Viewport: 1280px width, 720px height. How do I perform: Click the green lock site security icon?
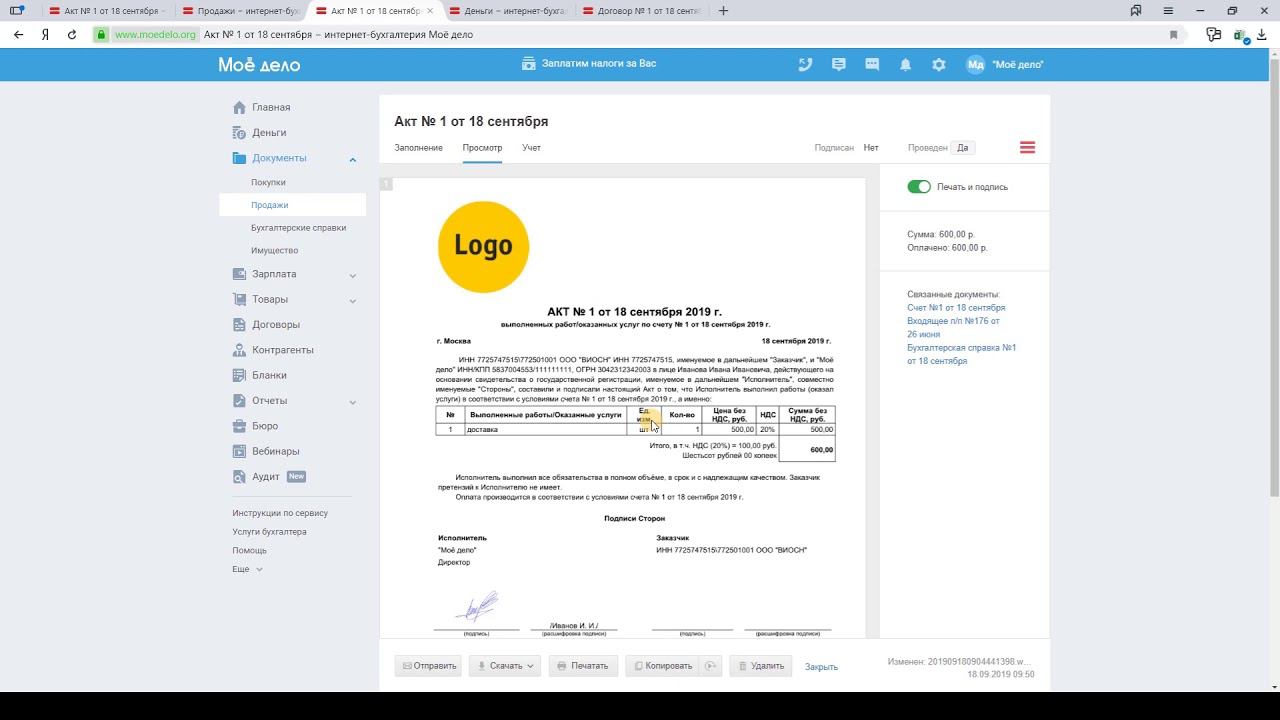pyautogui.click(x=100, y=34)
